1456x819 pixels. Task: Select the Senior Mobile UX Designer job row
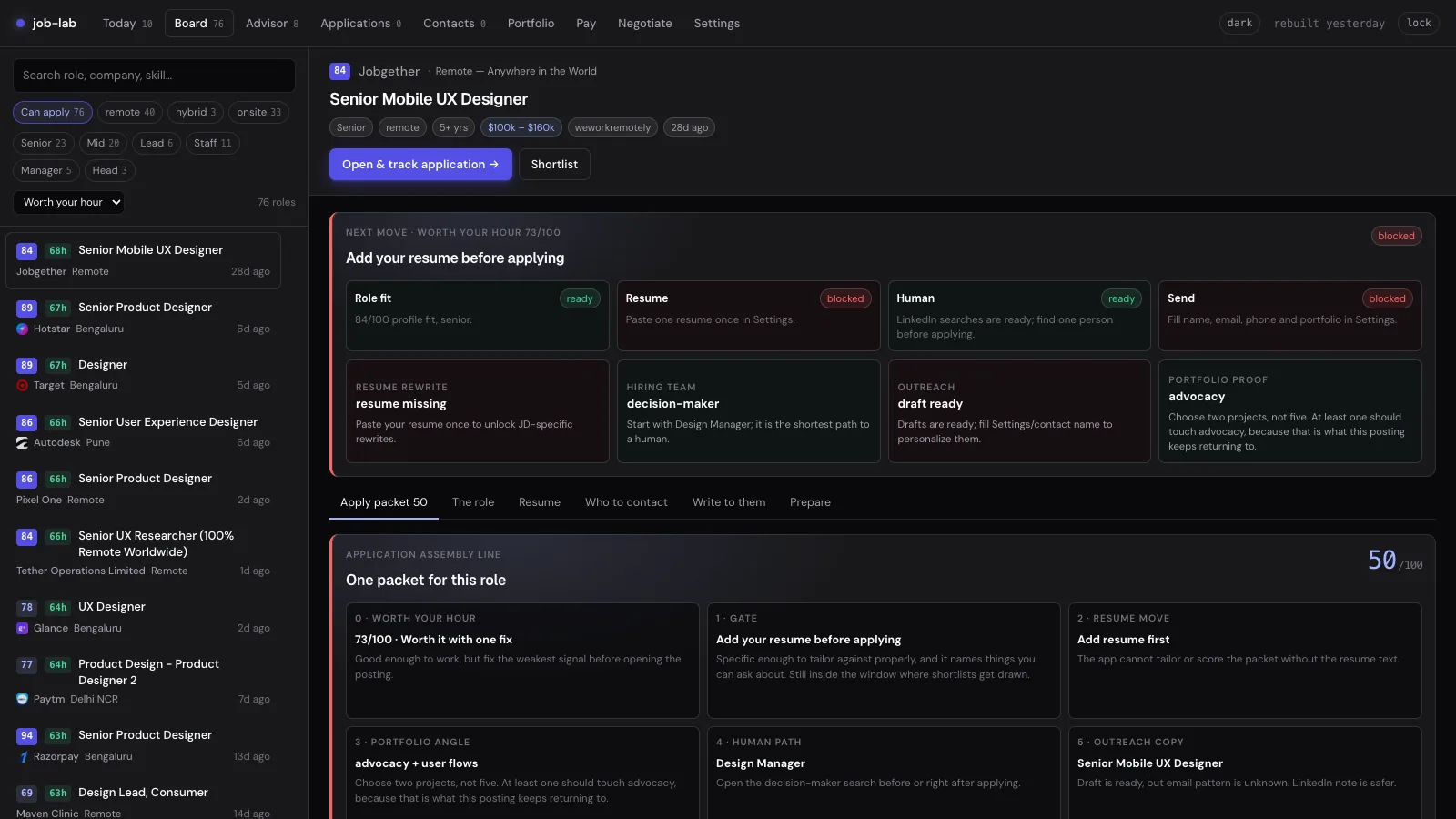[x=143, y=260]
